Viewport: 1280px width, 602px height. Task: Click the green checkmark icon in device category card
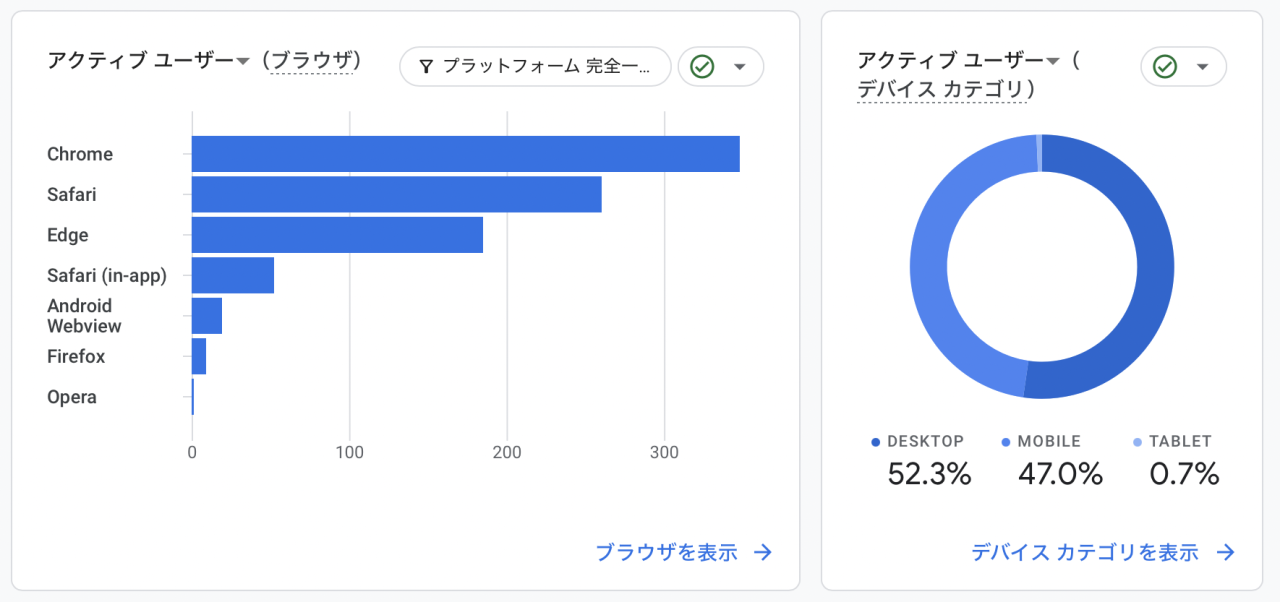pos(1164,67)
